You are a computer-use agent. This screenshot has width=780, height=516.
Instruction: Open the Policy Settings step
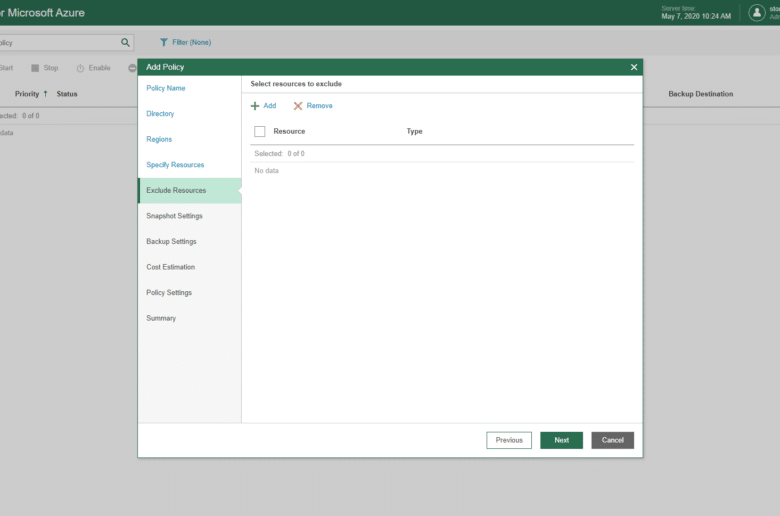190,293
